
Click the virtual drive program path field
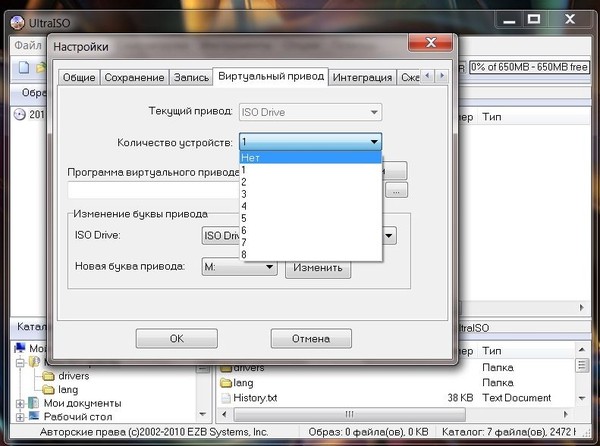[154, 190]
